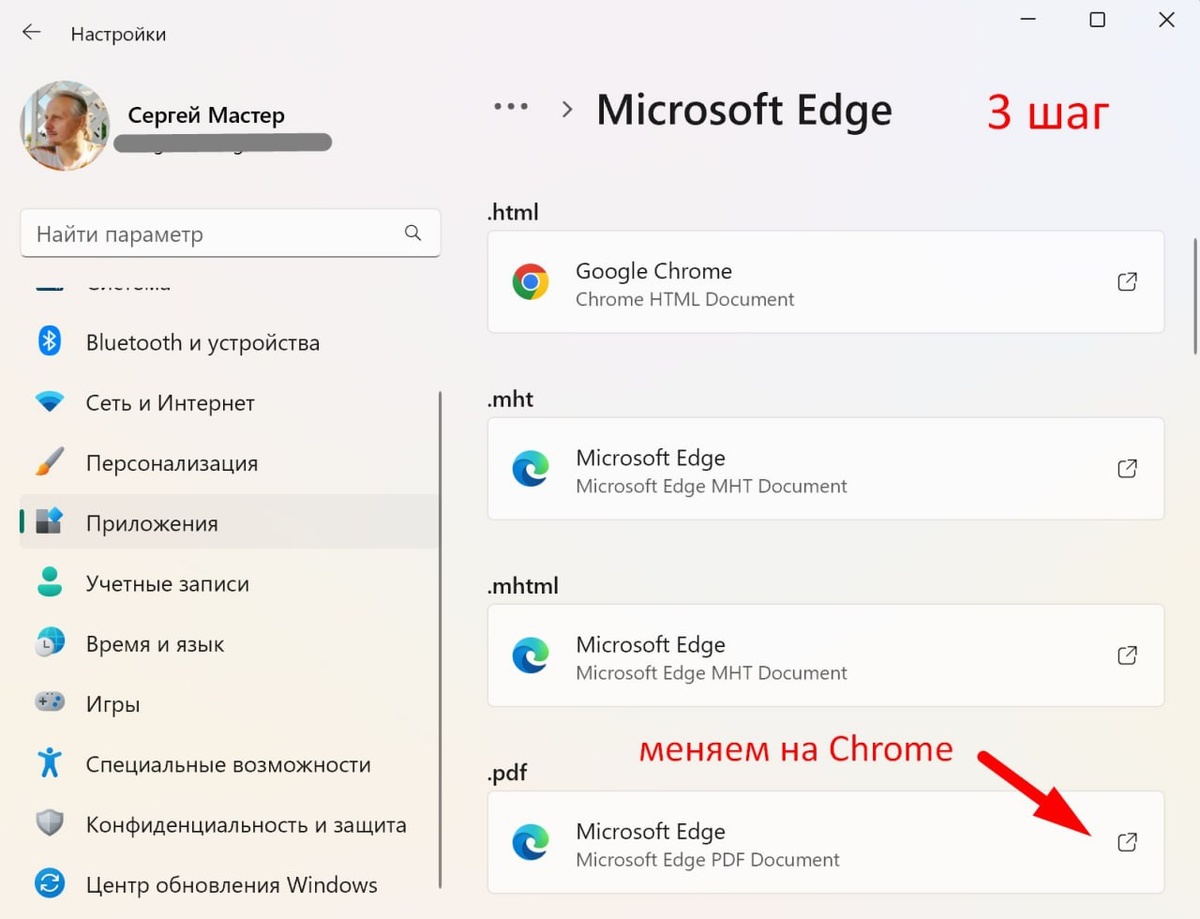Click the Microsoft Edge PDF Document entry
The width and height of the screenshot is (1200, 919).
click(x=707, y=860)
